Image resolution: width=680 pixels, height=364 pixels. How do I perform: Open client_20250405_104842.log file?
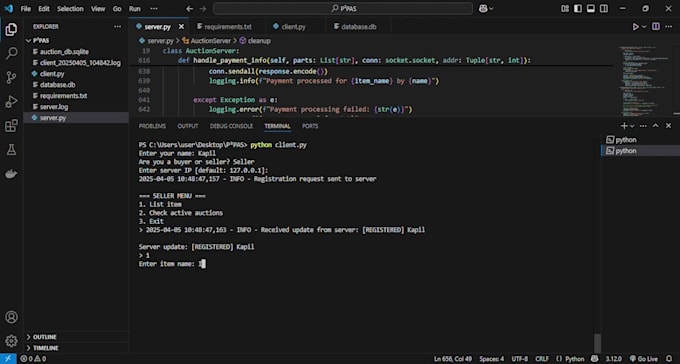click(80, 62)
